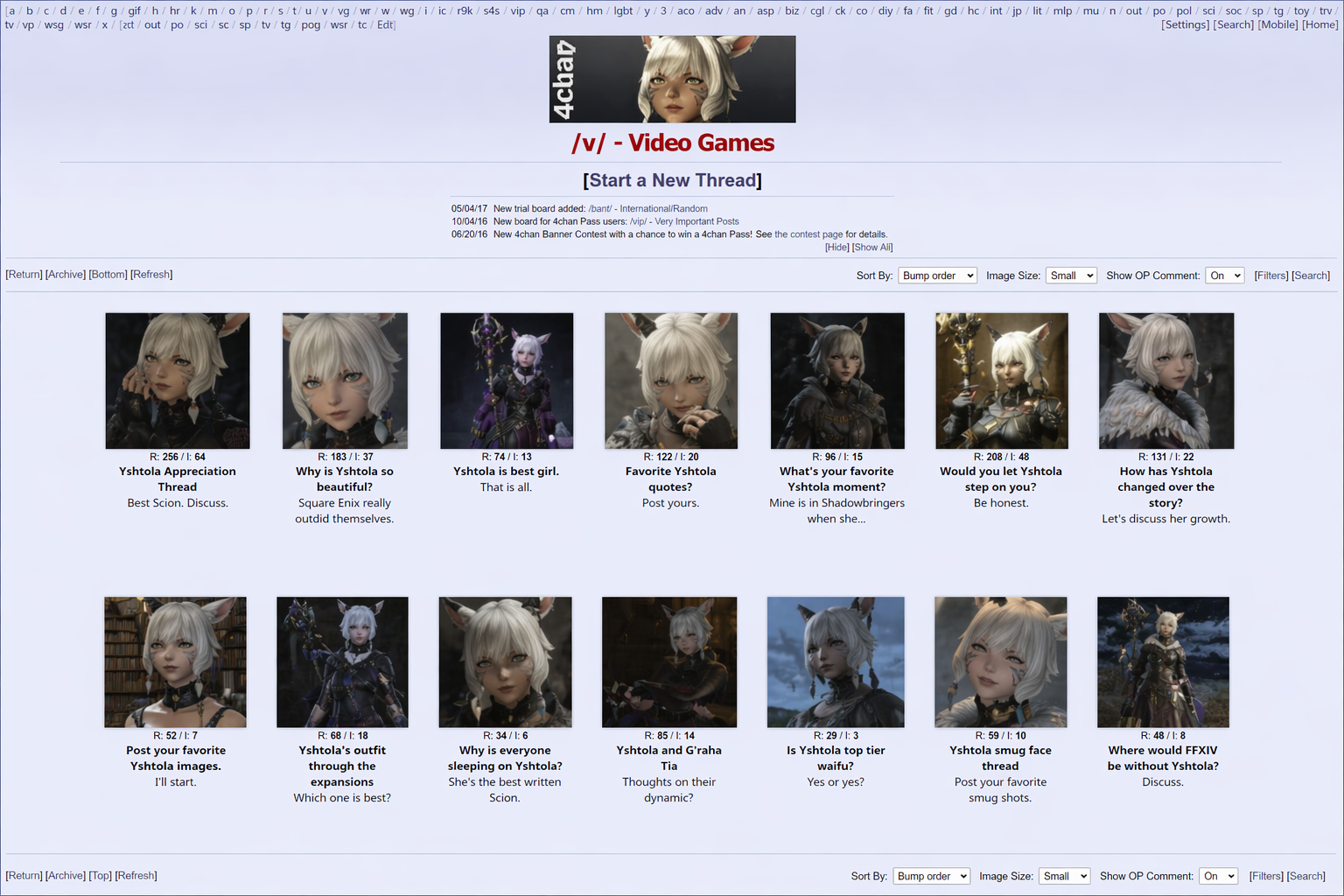Click the 'Thoughts on their dynamic?' text

point(669,790)
